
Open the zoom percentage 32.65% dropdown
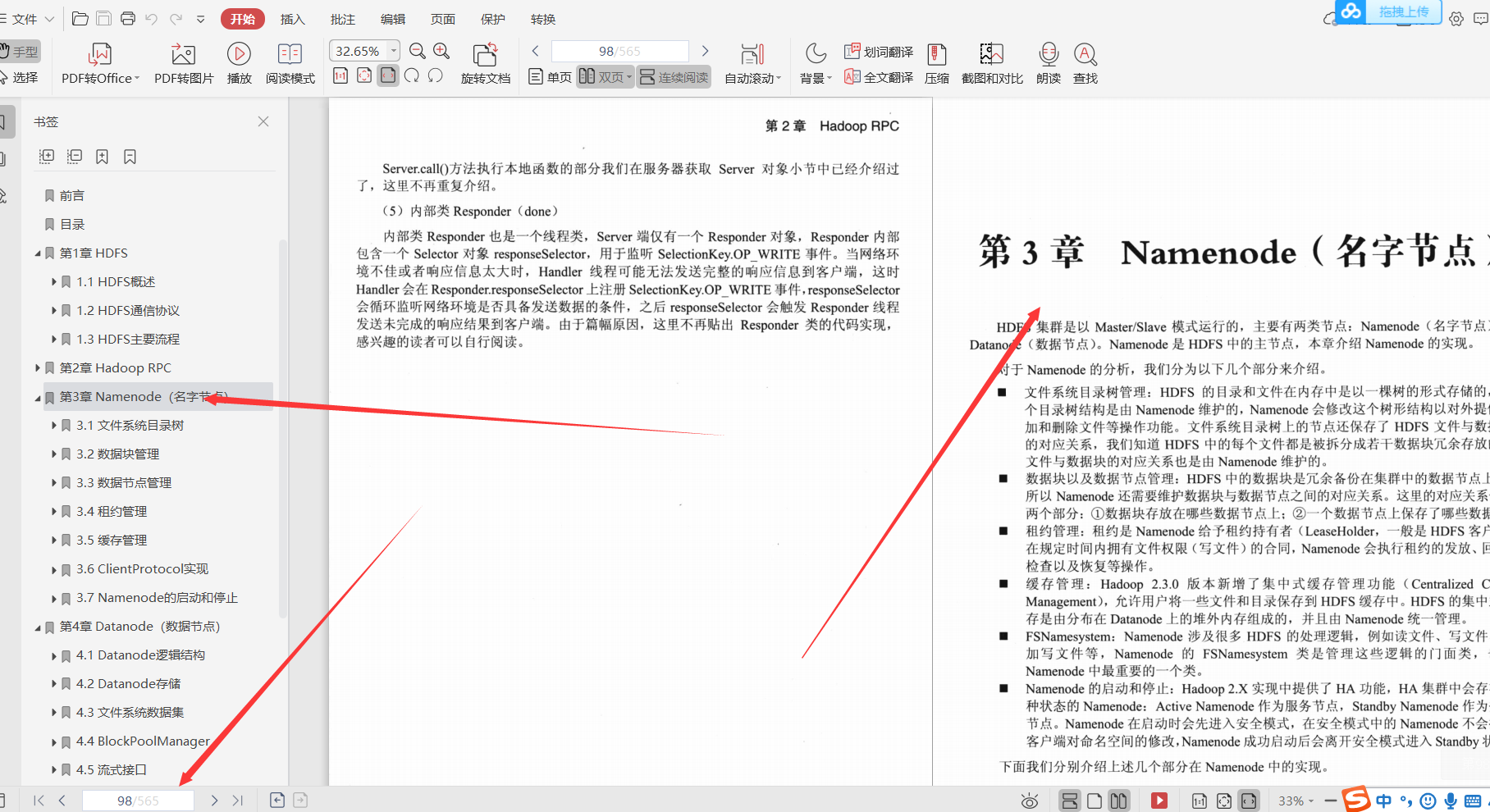[x=394, y=51]
